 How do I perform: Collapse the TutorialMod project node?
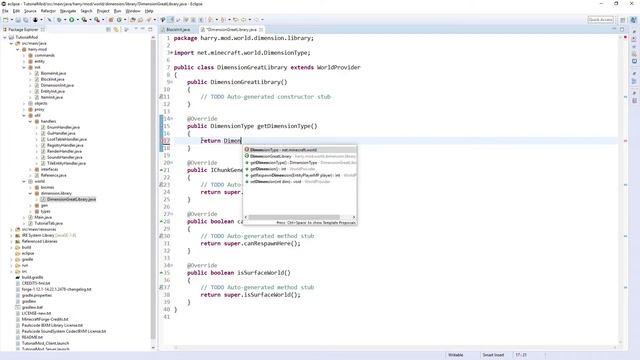pyautogui.click(x=5, y=37)
